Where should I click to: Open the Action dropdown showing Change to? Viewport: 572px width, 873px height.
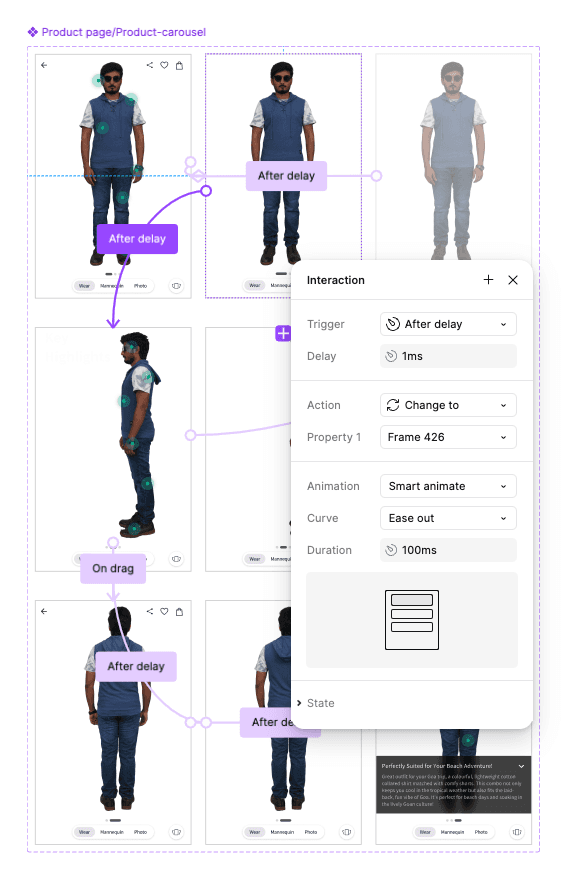pos(448,405)
